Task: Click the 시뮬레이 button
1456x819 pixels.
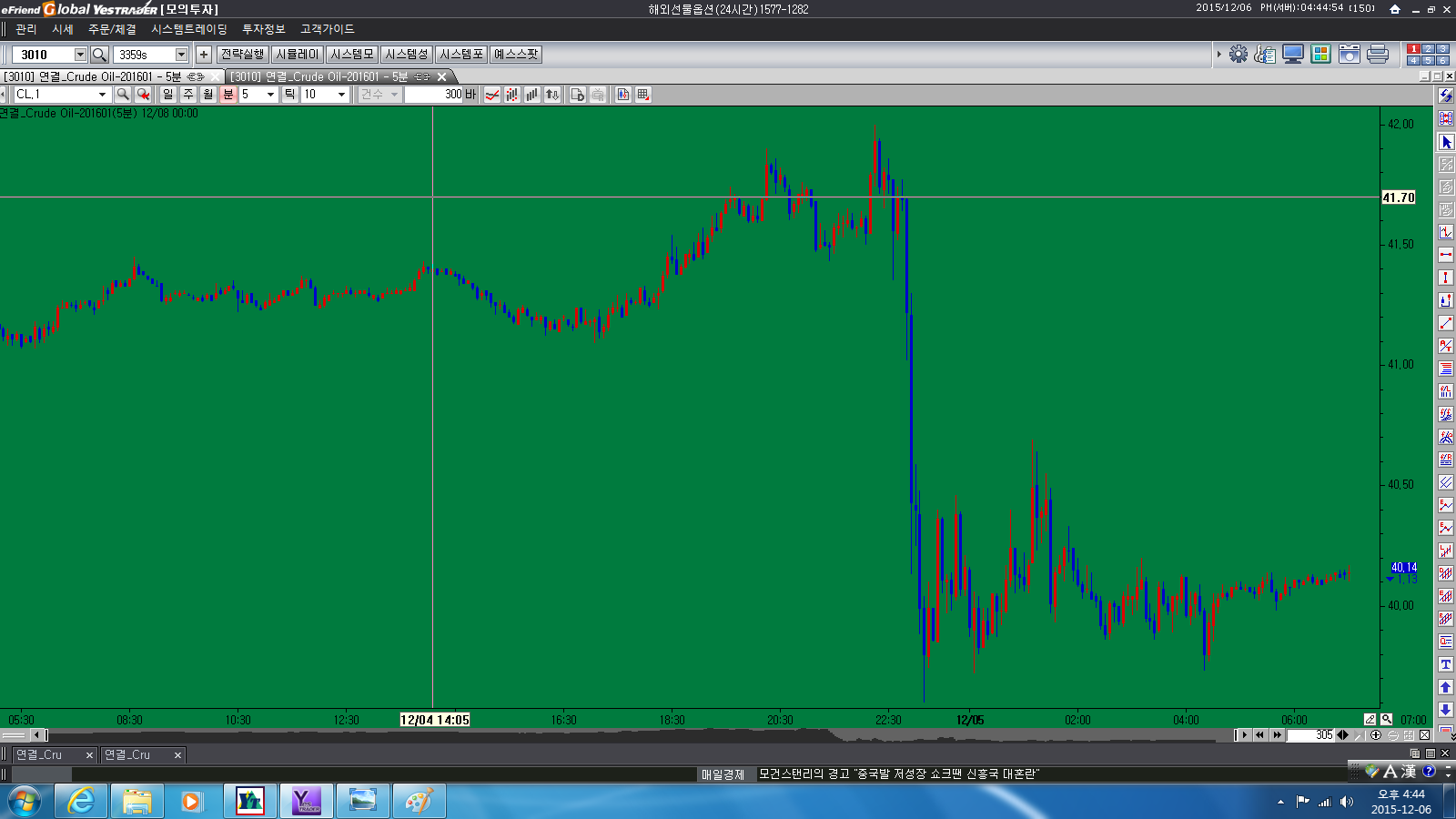Action: 297,55
